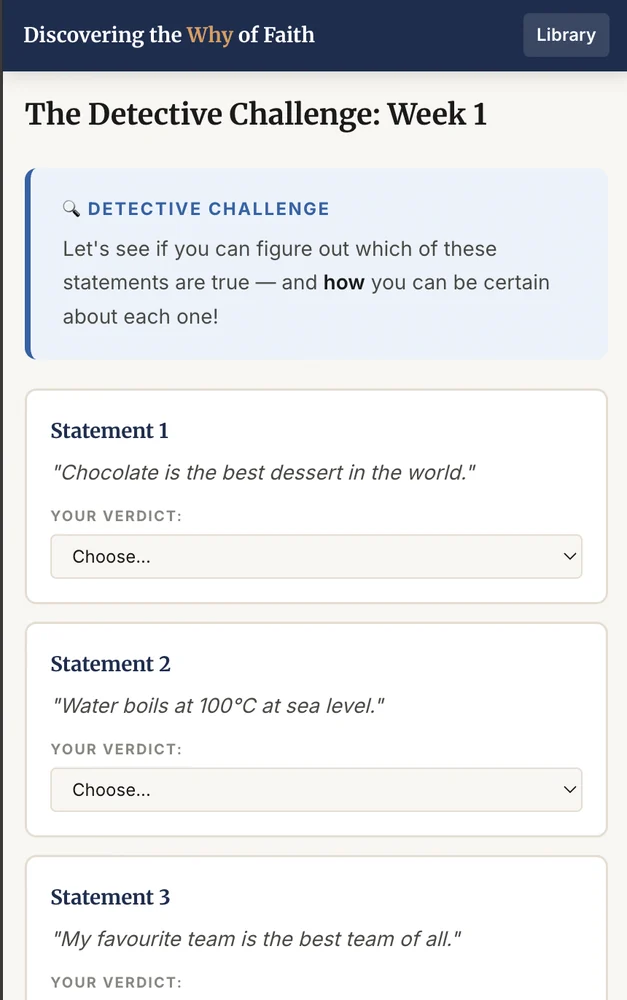This screenshot has height=1000, width=627.
Task: Click the chevron arrow on Statement 2 dropdown
Action: tap(570, 790)
